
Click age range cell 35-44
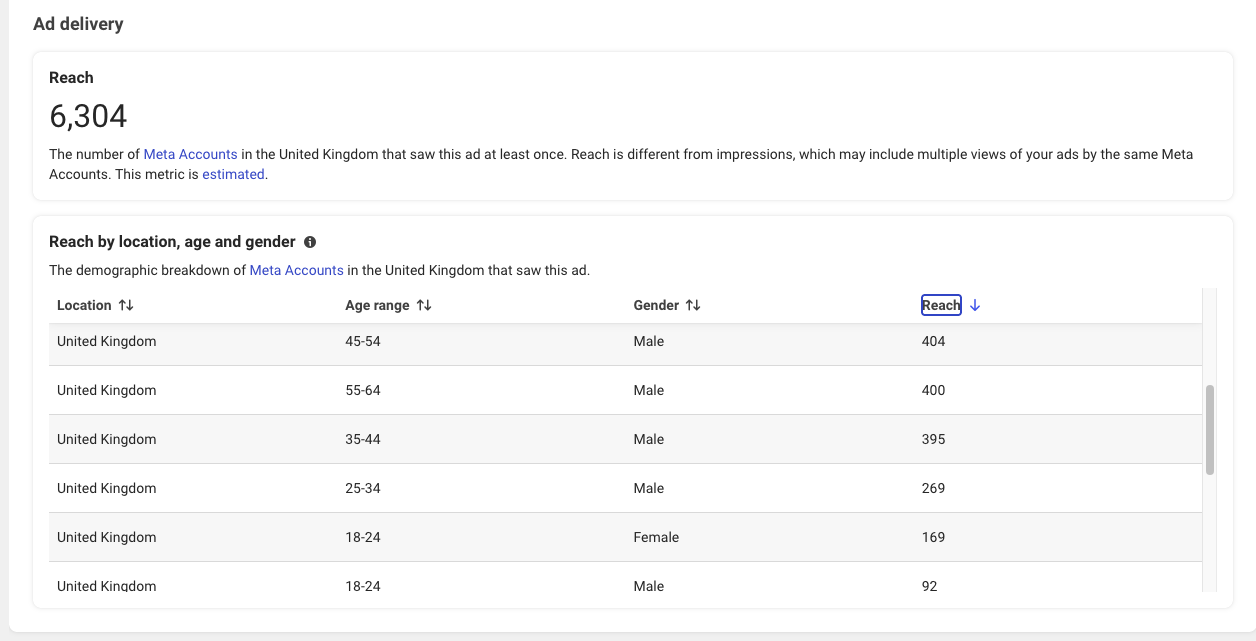363,439
